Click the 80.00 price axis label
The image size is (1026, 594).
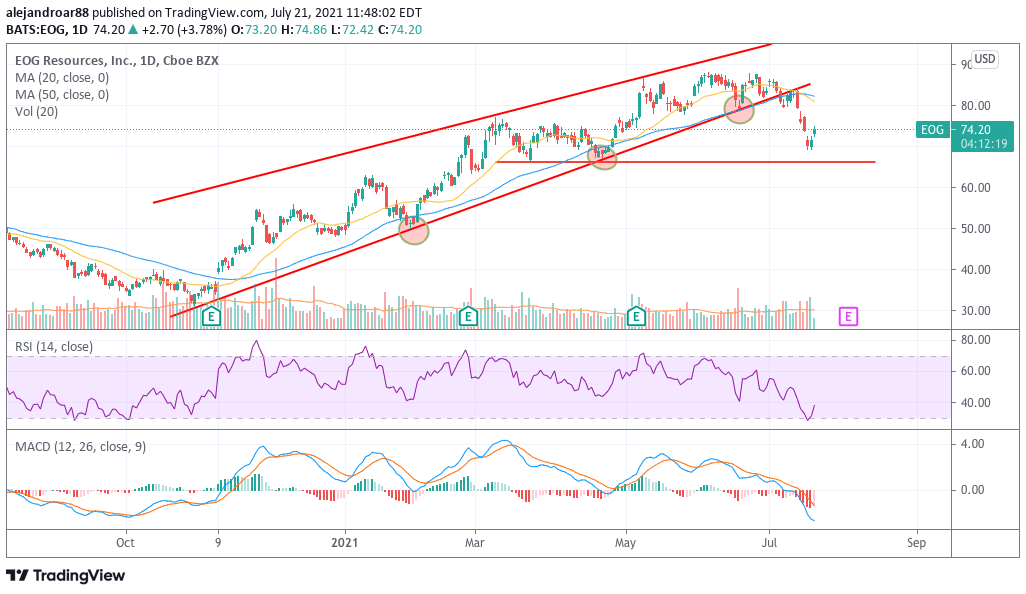[975, 105]
